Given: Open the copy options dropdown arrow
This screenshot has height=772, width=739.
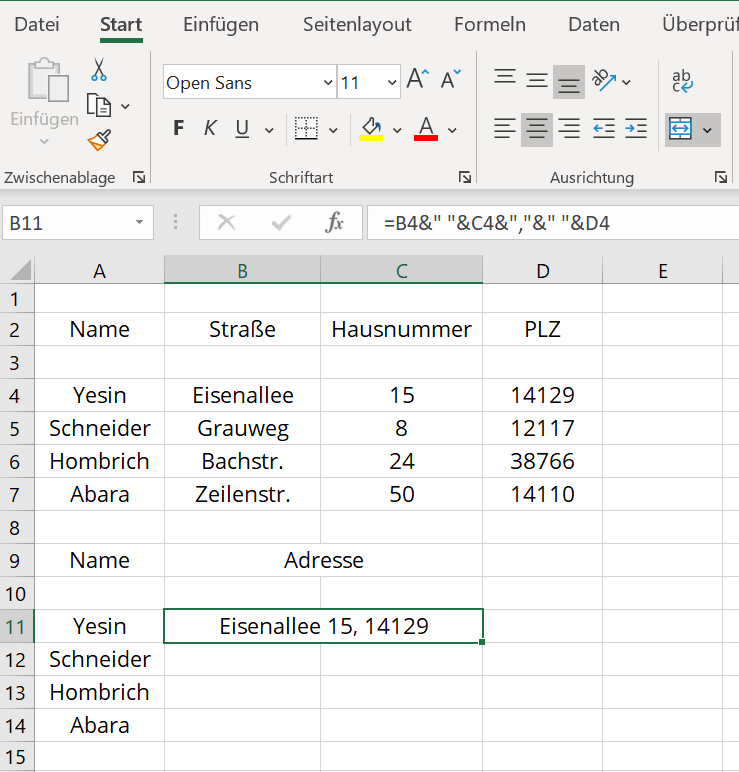Looking at the screenshot, I should [x=125, y=106].
